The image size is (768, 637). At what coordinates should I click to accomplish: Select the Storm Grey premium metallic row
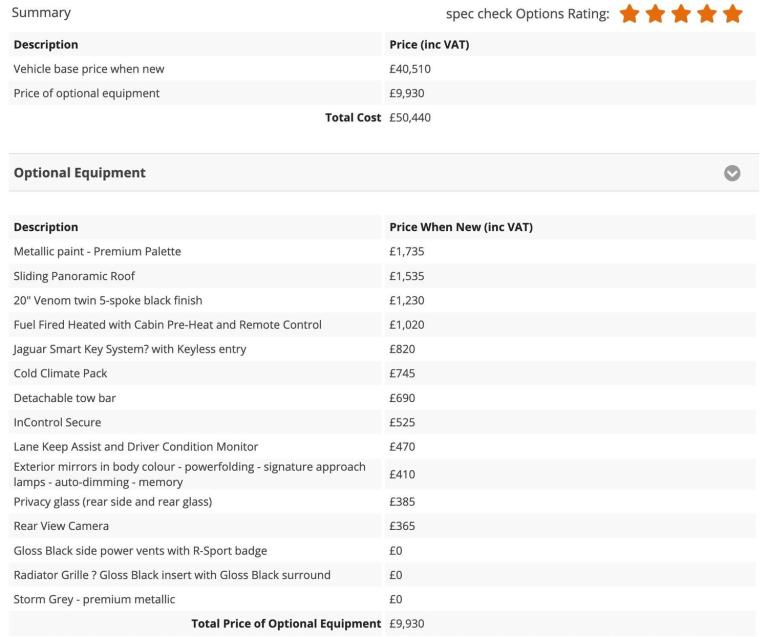[382, 599]
